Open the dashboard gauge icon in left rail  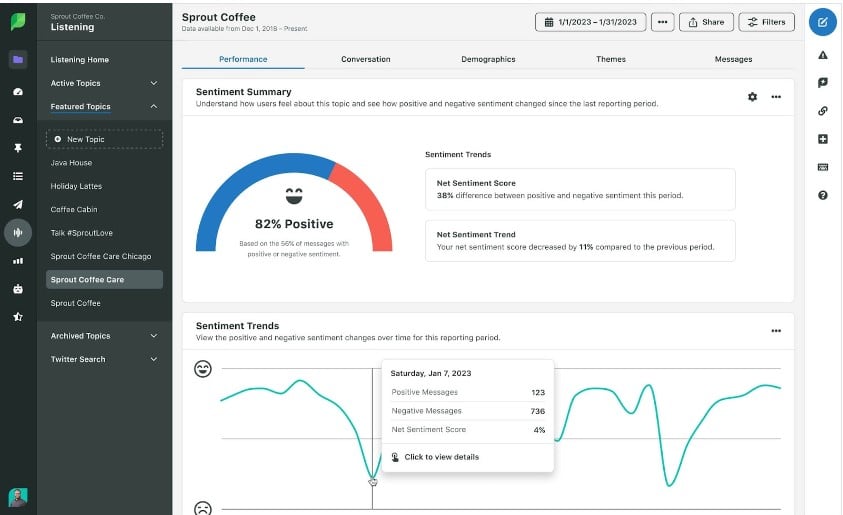18,92
